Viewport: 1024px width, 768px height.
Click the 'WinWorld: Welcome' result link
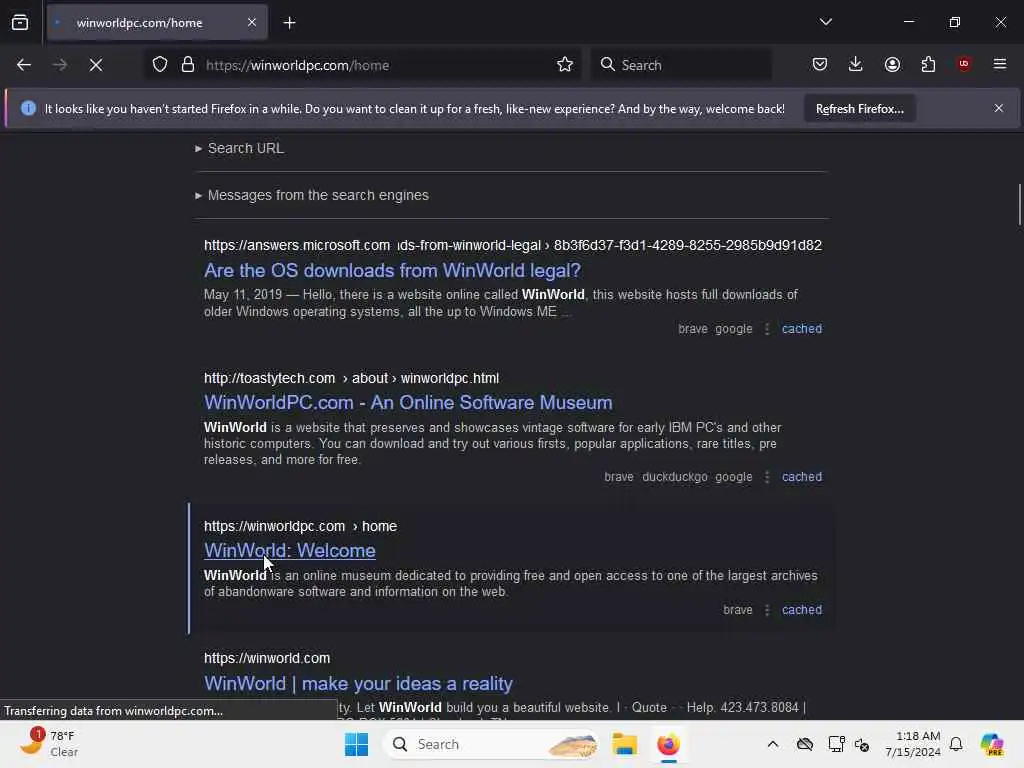click(289, 551)
